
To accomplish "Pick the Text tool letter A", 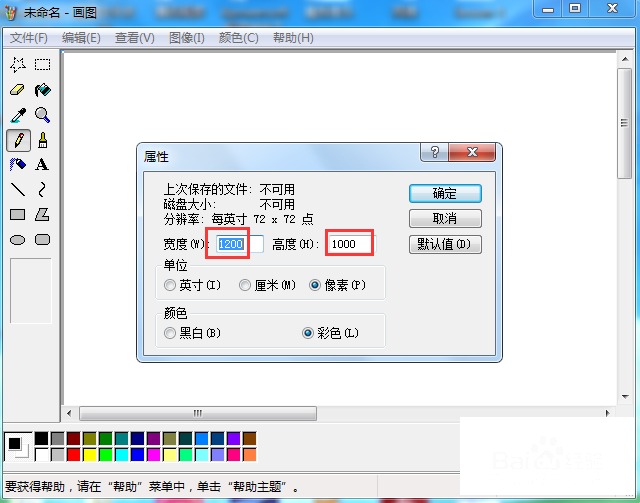I will pos(42,165).
